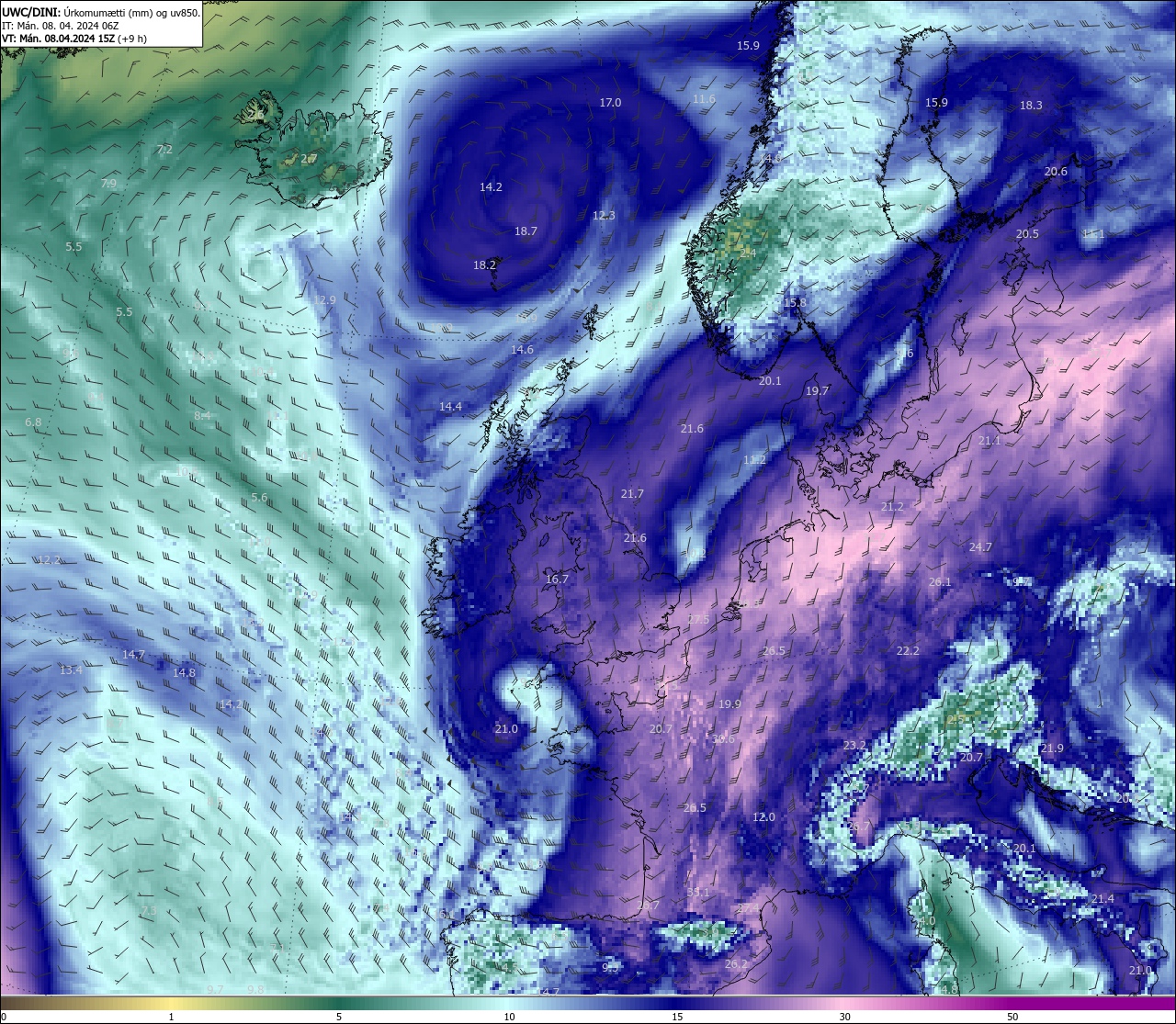Click the colorbar tick label 5

coord(339,1017)
